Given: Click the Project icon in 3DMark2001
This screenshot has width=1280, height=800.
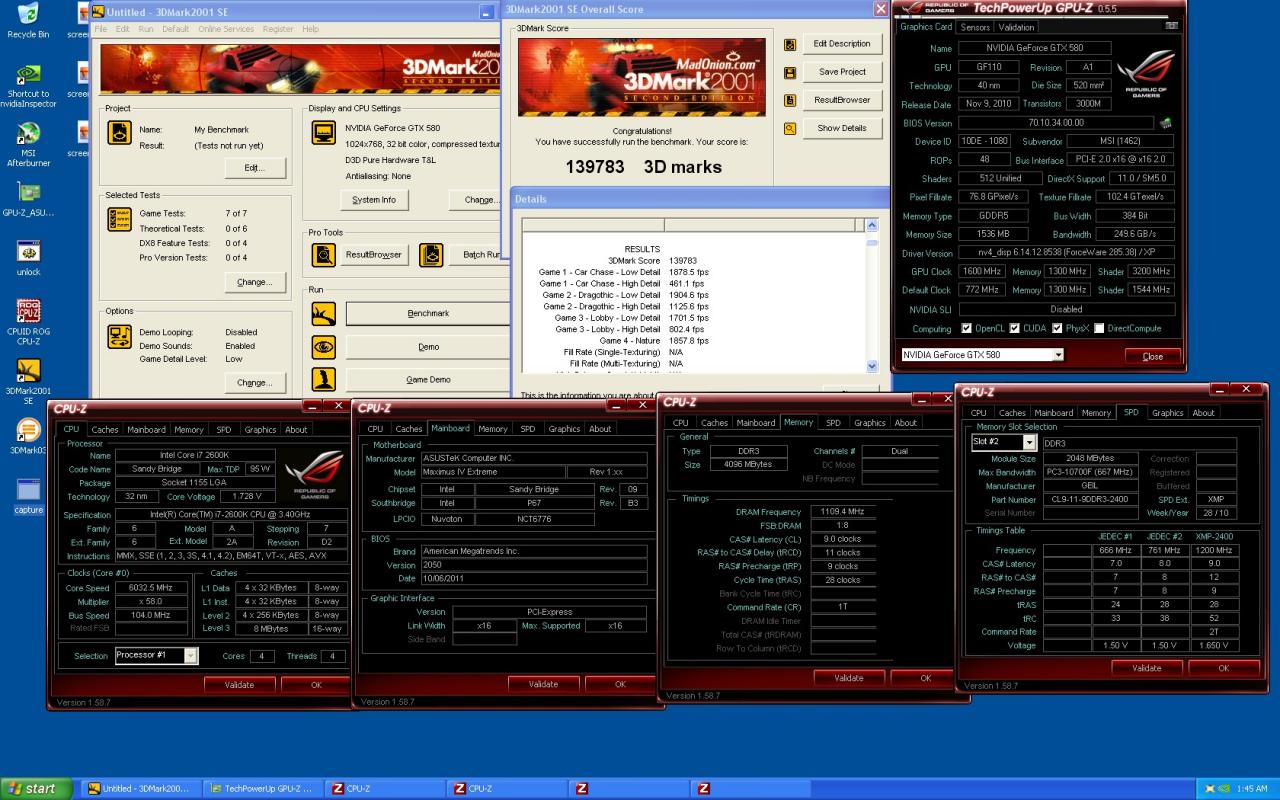Looking at the screenshot, I should 119,133.
